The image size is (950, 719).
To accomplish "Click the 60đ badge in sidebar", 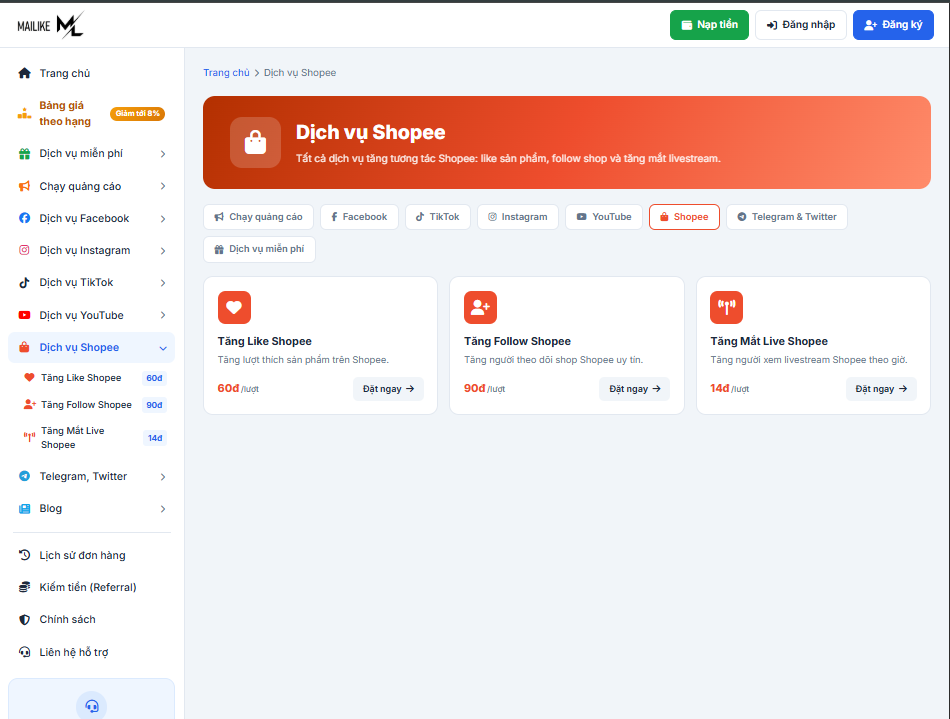I will [154, 378].
